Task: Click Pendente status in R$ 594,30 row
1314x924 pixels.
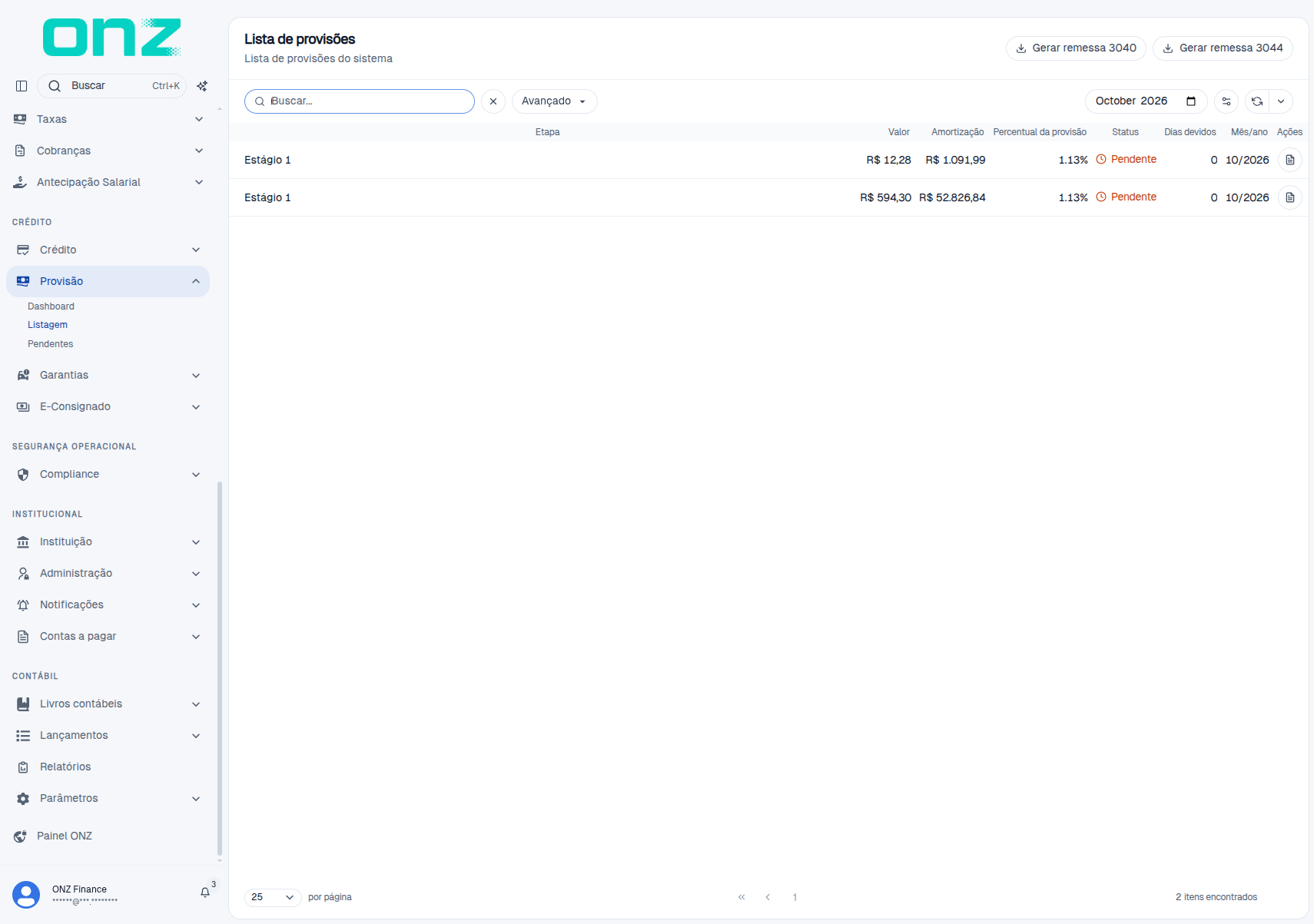Action: point(1126,197)
